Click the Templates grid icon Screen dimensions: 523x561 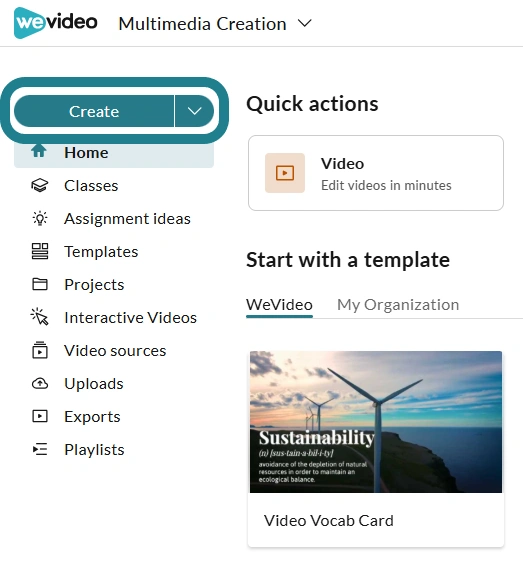(x=40, y=251)
